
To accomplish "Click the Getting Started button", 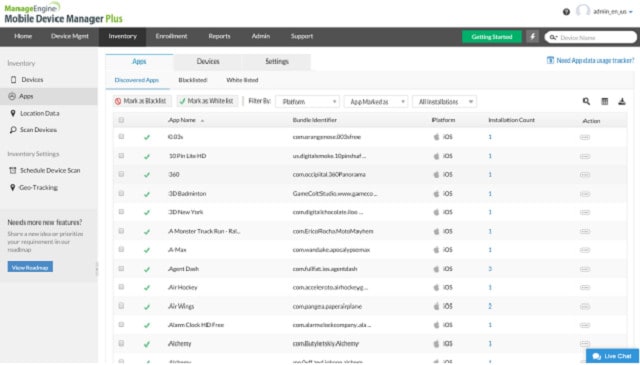I will coord(492,37).
